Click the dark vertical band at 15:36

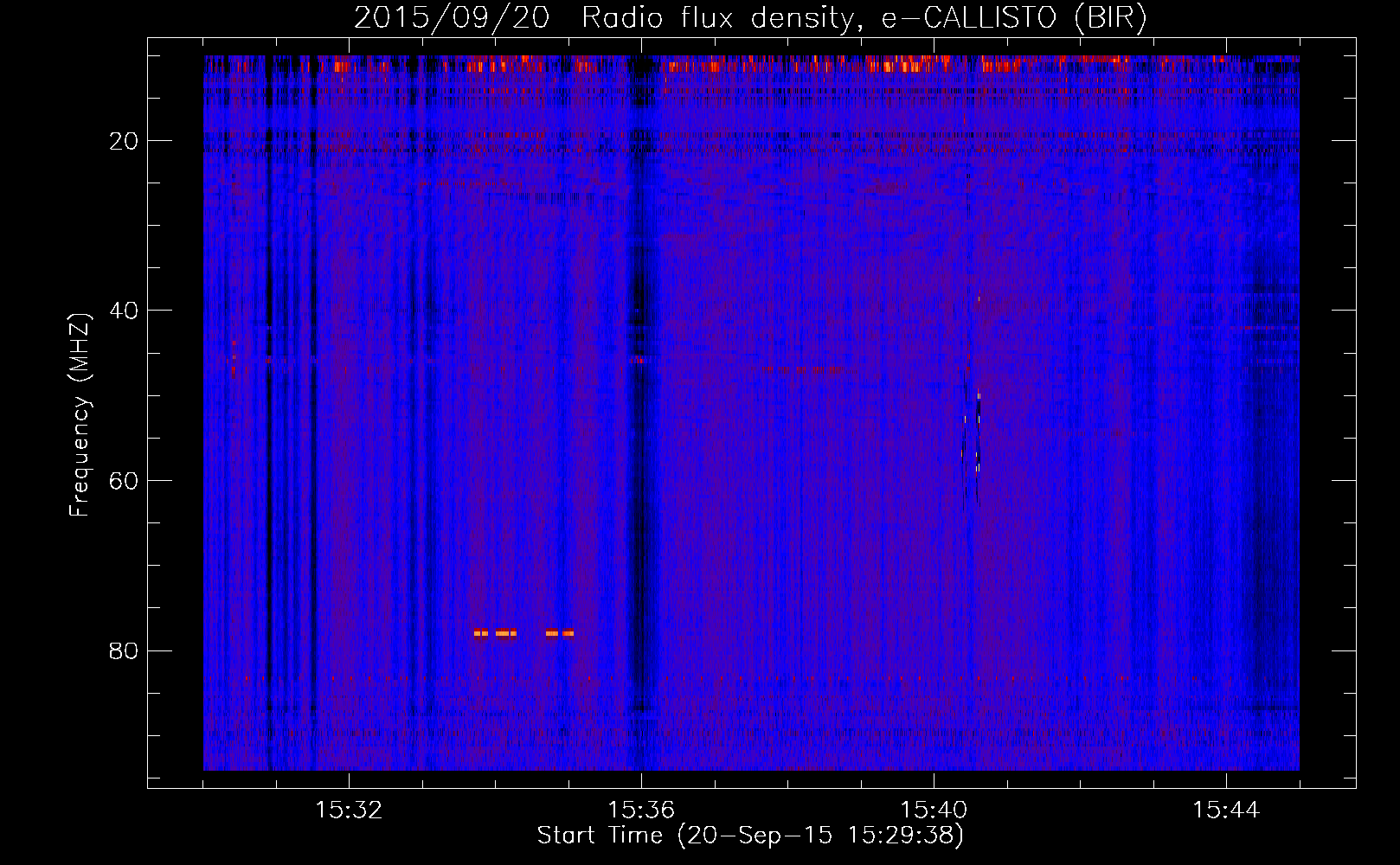tap(641, 413)
